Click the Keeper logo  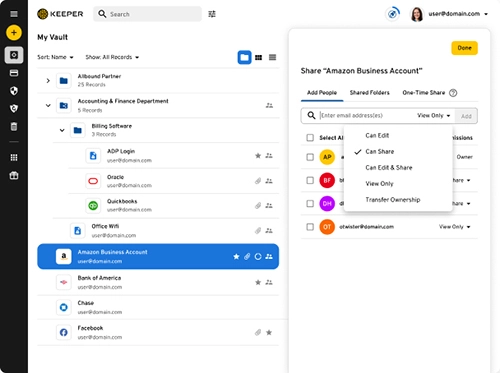point(60,14)
